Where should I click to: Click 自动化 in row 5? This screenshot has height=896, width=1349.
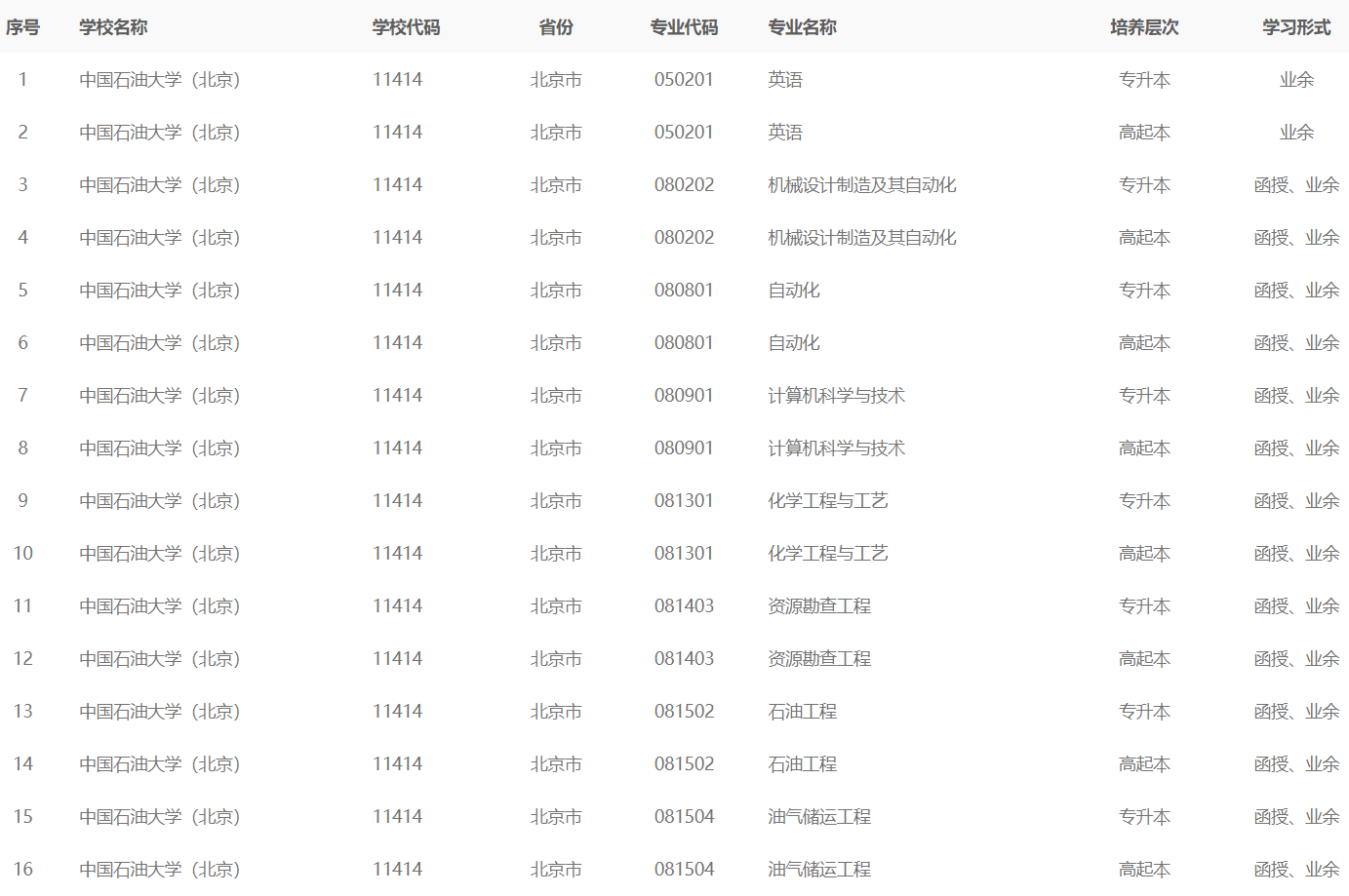[x=794, y=291]
